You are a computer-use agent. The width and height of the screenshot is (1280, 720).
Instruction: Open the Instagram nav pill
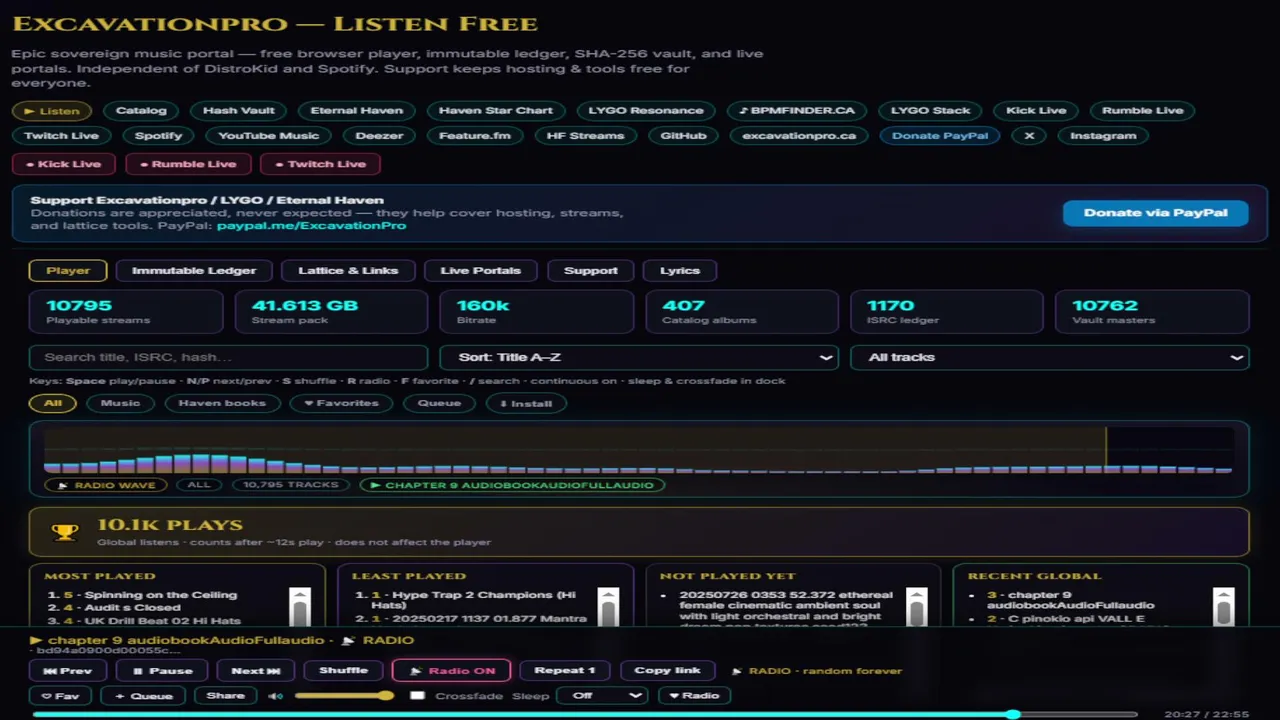point(1103,136)
